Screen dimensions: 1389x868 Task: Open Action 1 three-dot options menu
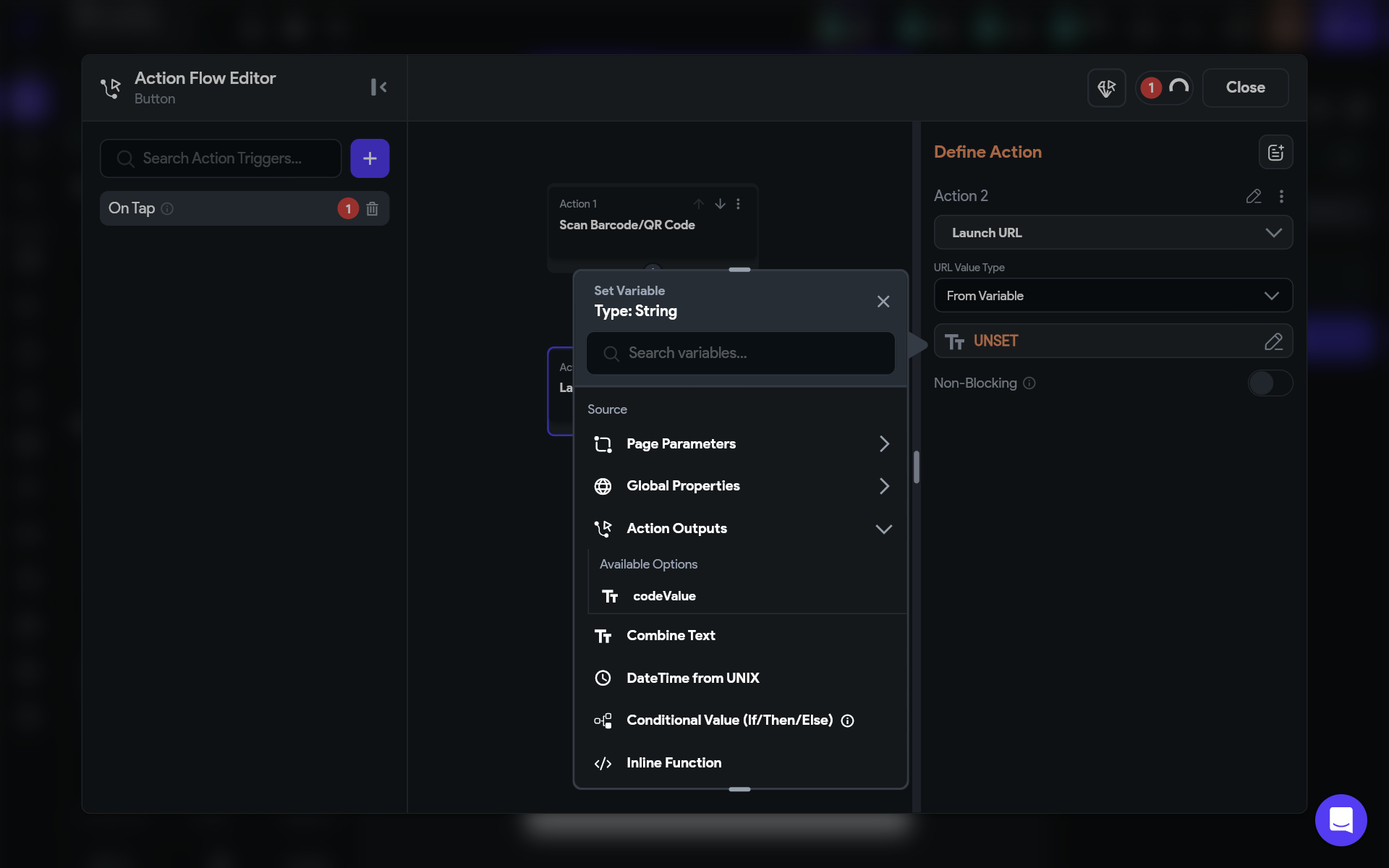[x=738, y=204]
